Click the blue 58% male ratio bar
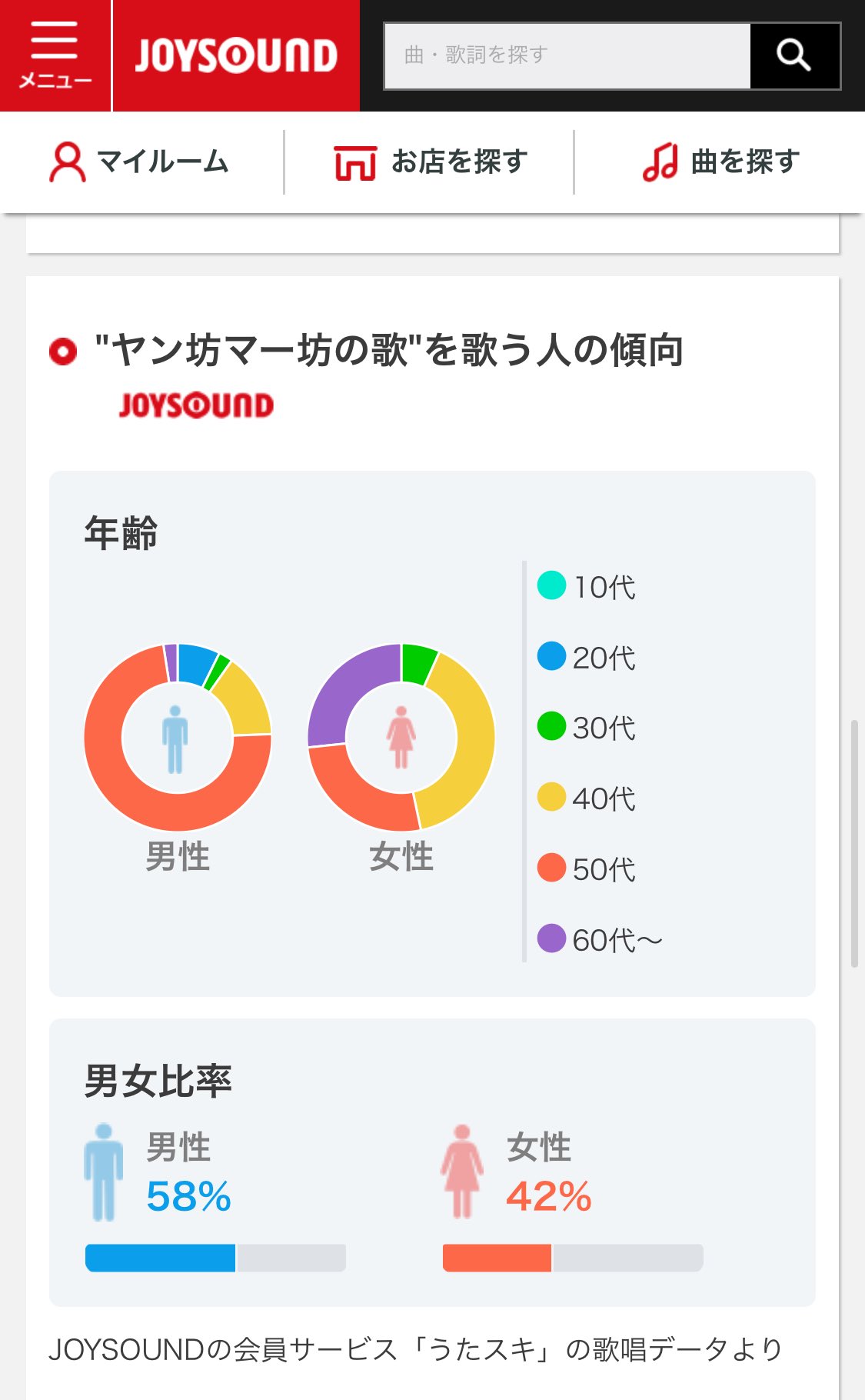Screen dimensions: 865x1400 pos(160,1258)
